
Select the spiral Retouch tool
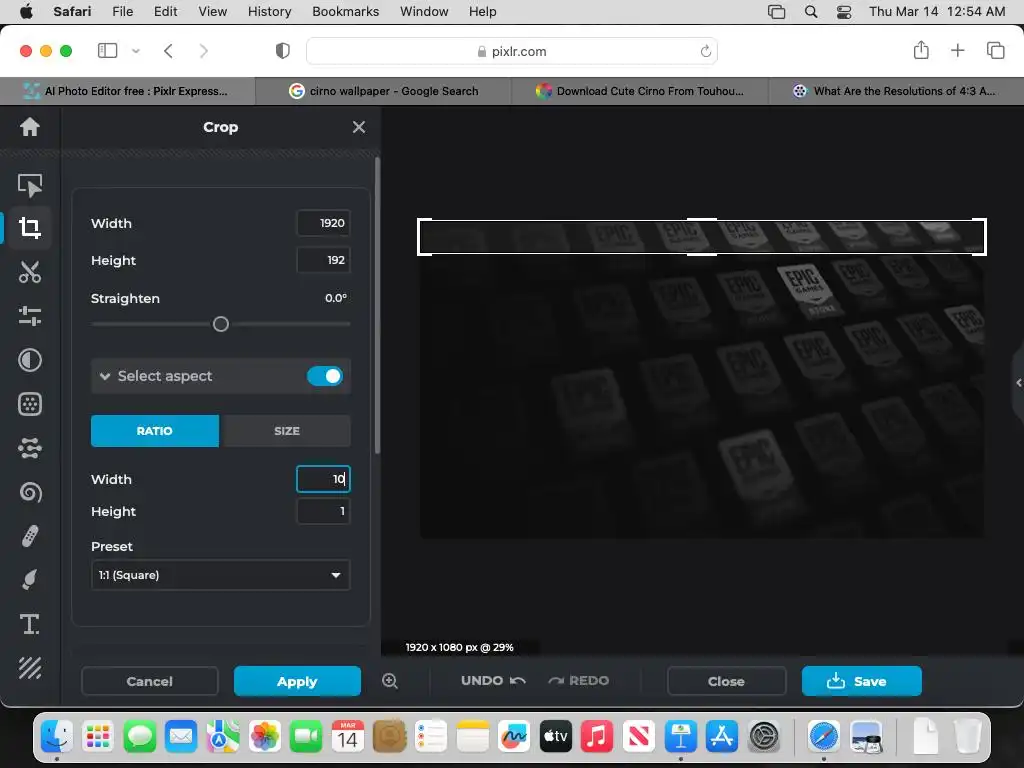pos(29,492)
